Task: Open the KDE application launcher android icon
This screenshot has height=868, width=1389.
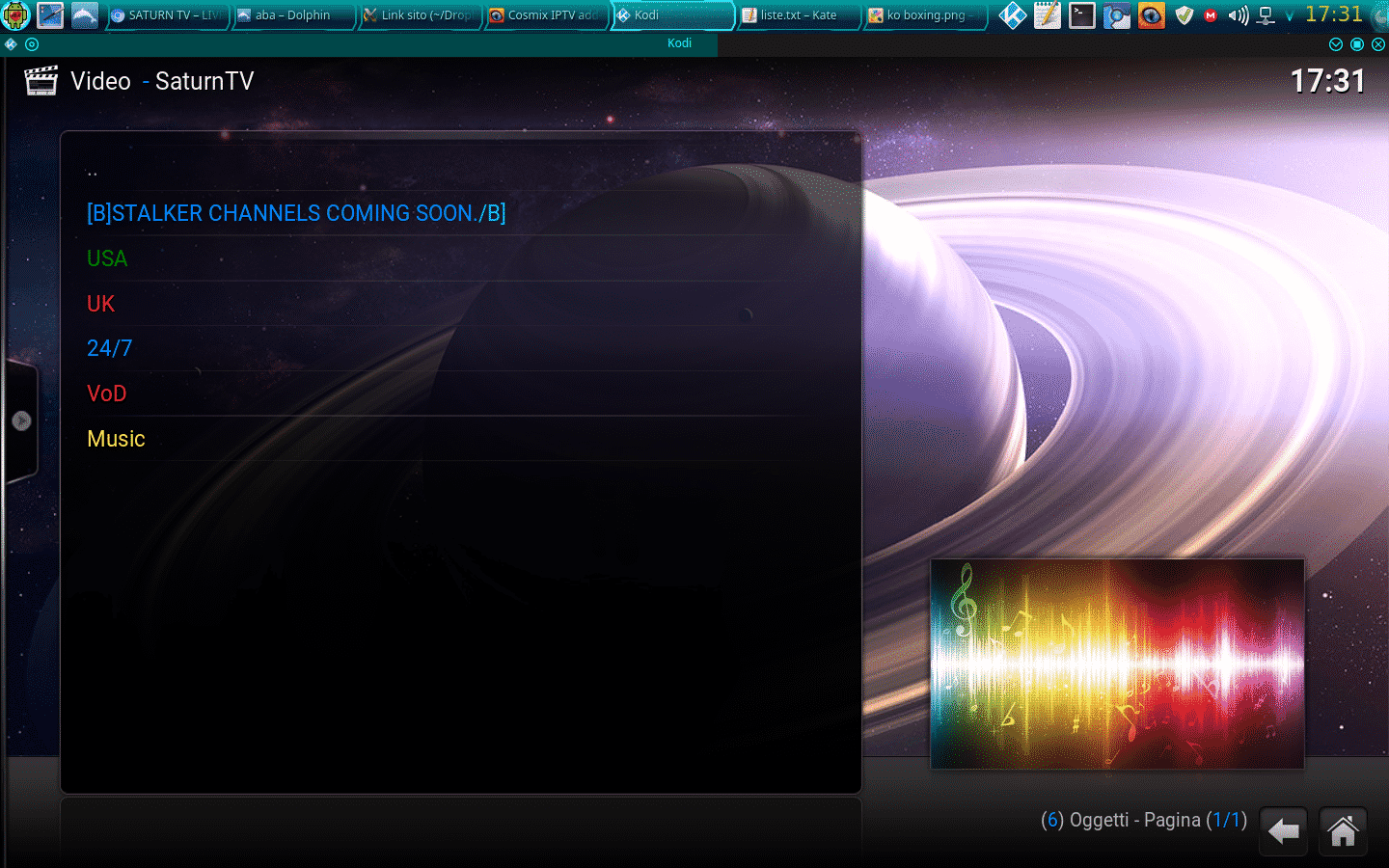Action: coord(16,15)
